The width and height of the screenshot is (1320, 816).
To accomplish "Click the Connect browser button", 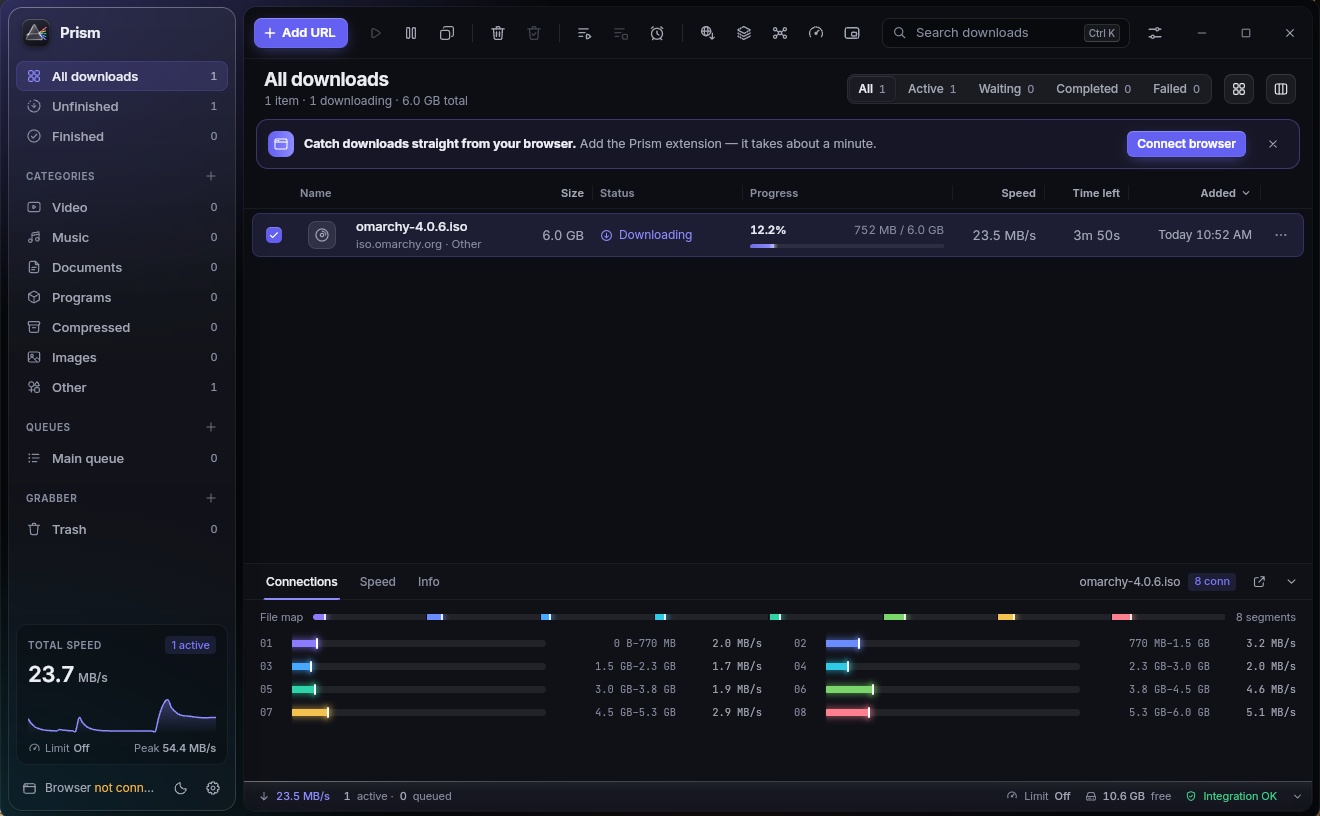I will coord(1186,144).
